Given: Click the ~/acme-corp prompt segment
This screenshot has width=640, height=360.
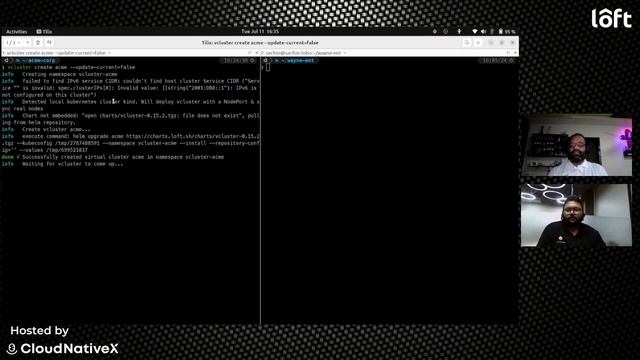Looking at the screenshot, I should coord(39,60).
